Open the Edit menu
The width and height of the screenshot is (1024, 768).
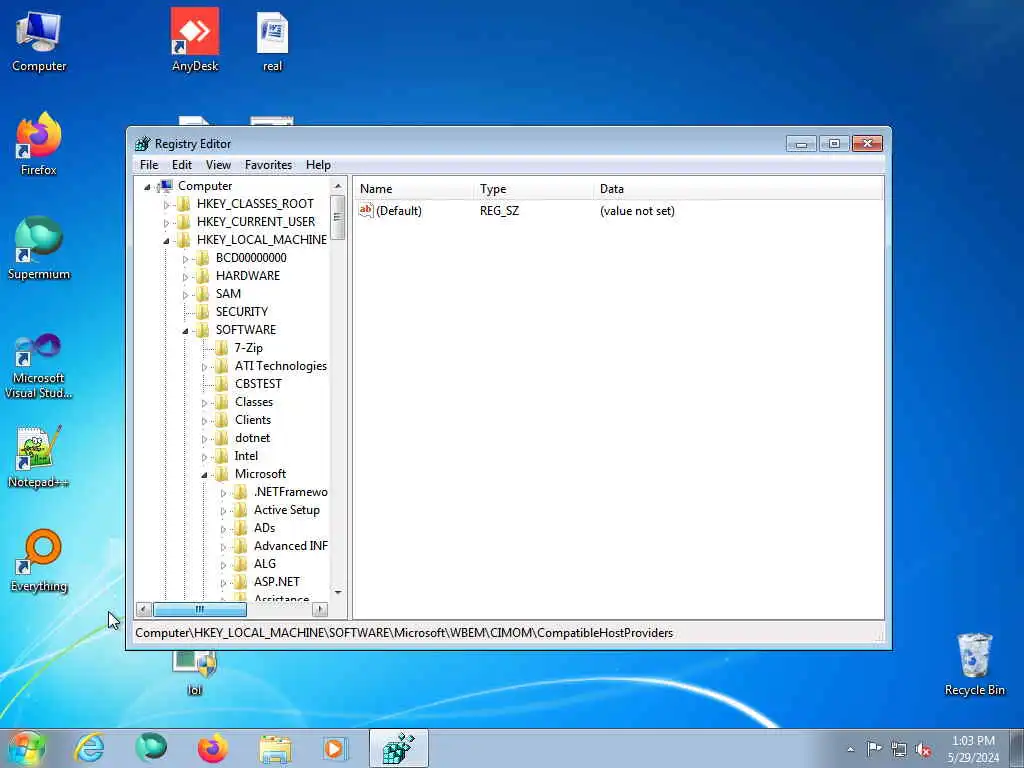182,165
